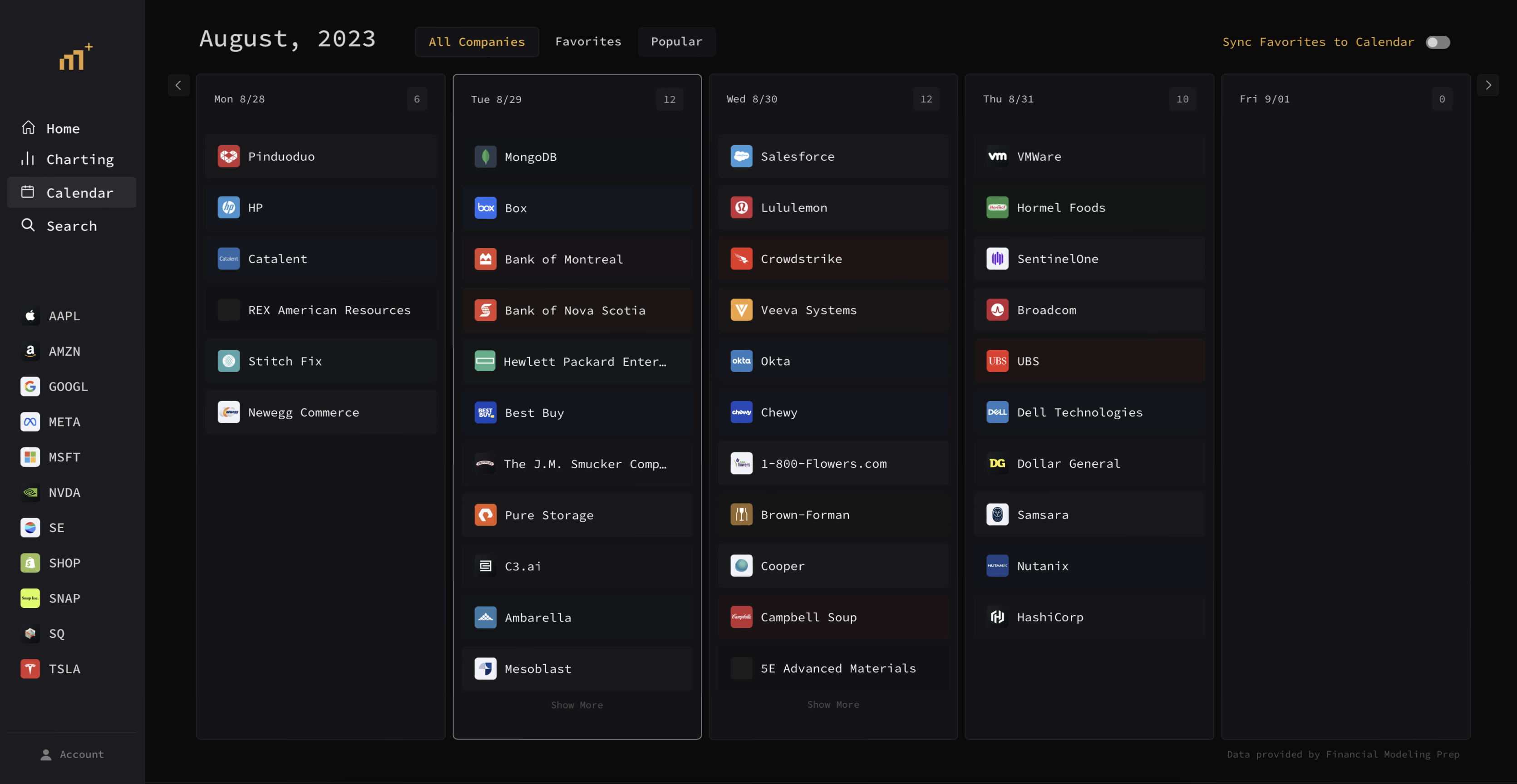Click the Bank of Montreal logo icon
This screenshot has width=1517, height=784.
click(485, 260)
